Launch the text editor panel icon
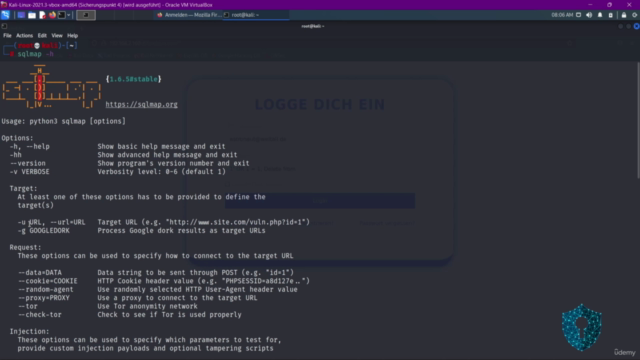This screenshot has height=360, width=640. point(42,15)
